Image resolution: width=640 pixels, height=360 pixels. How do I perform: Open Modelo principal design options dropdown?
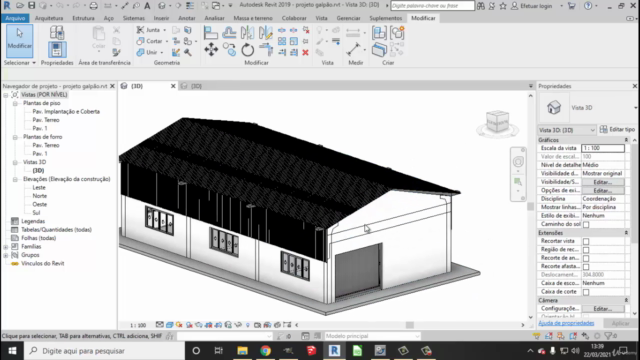coord(372,336)
